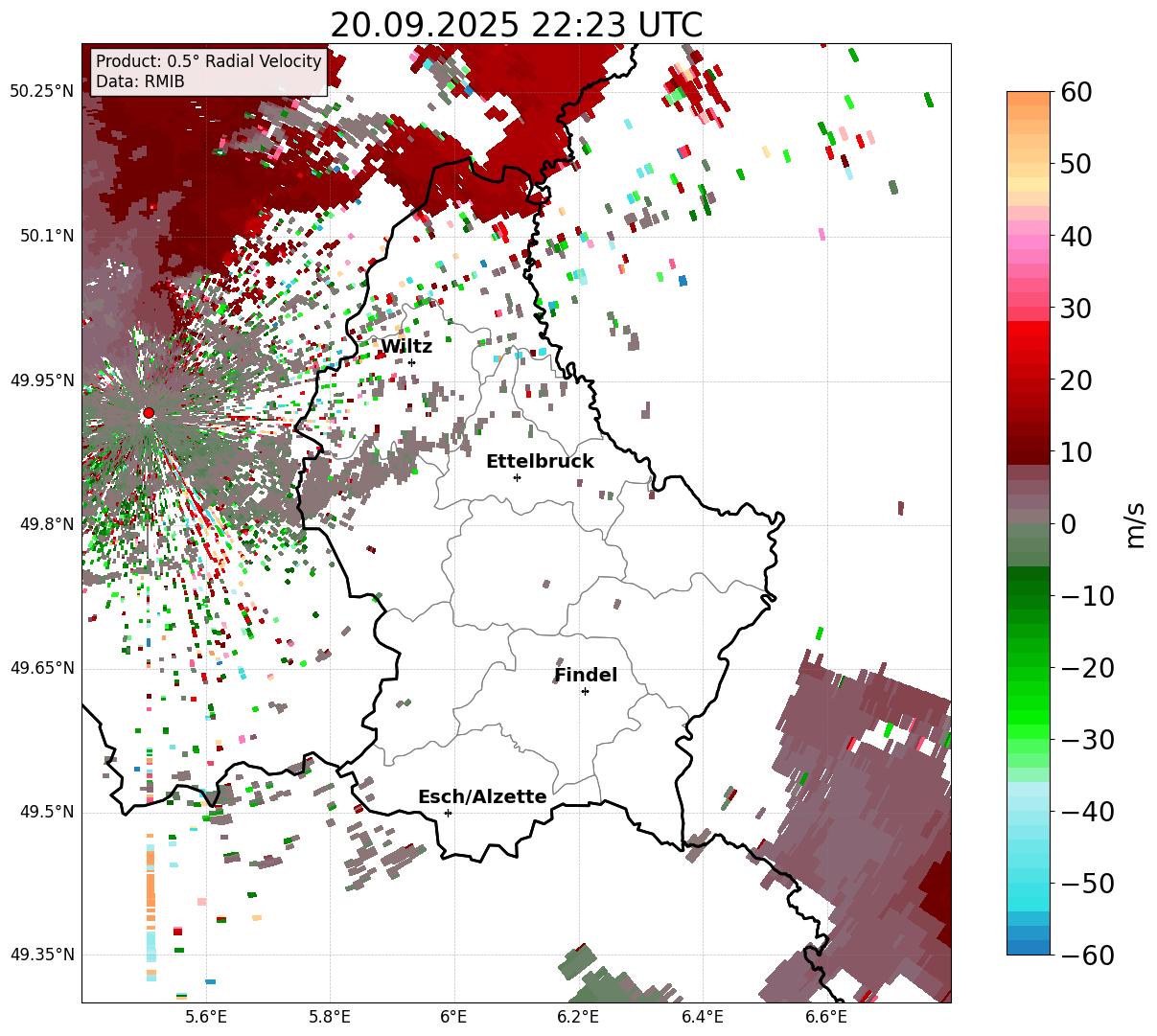The height and width of the screenshot is (1036, 1157).
Task: Click the colorbar at 20 m/s red
Action: coord(1029,380)
